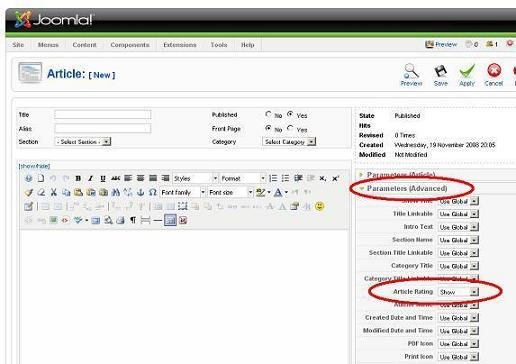Viewport: 516px width, 364px height.
Task: Open the Site menu
Action: tap(18, 45)
